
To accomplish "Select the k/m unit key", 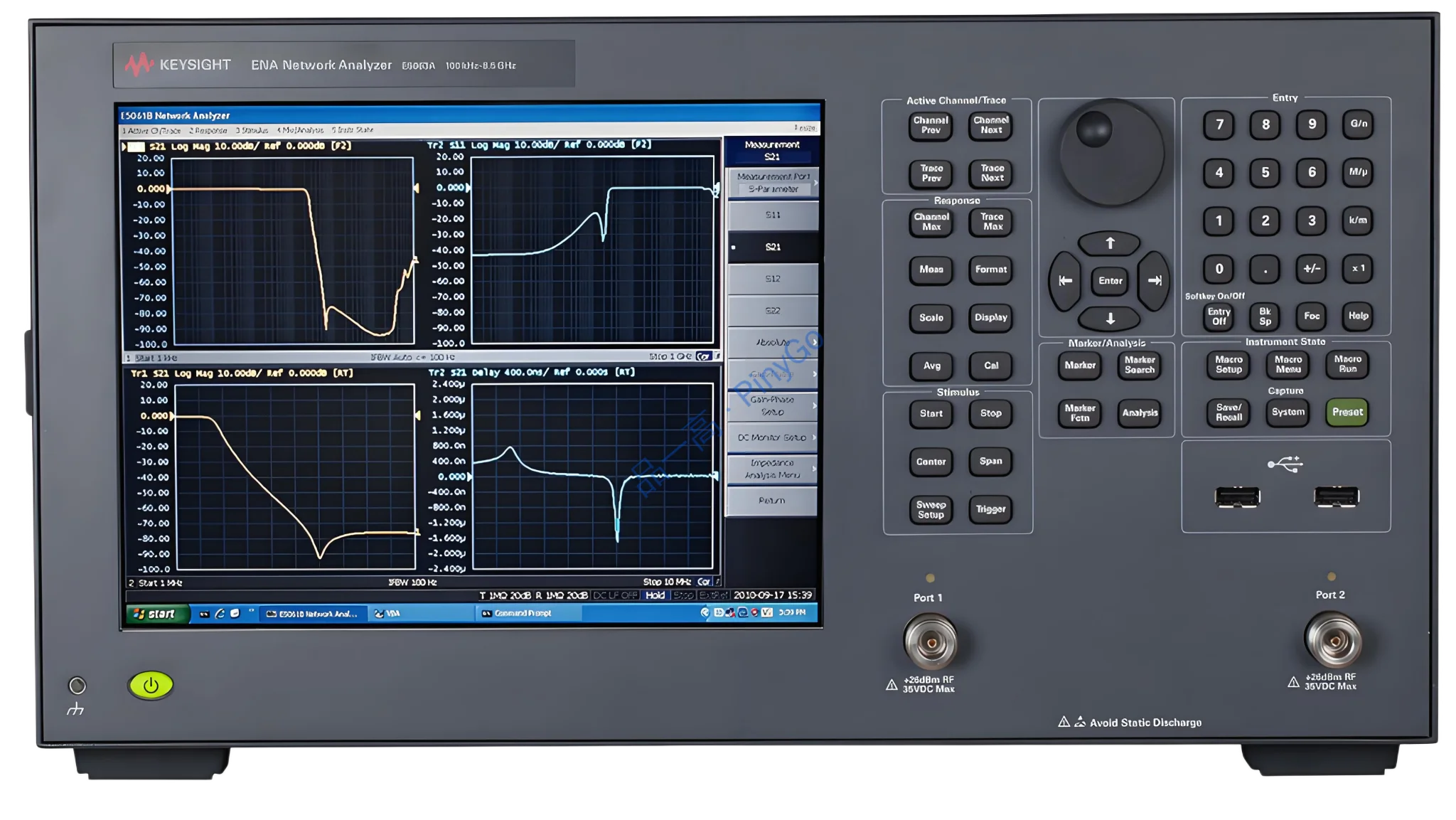I will (x=1359, y=220).
